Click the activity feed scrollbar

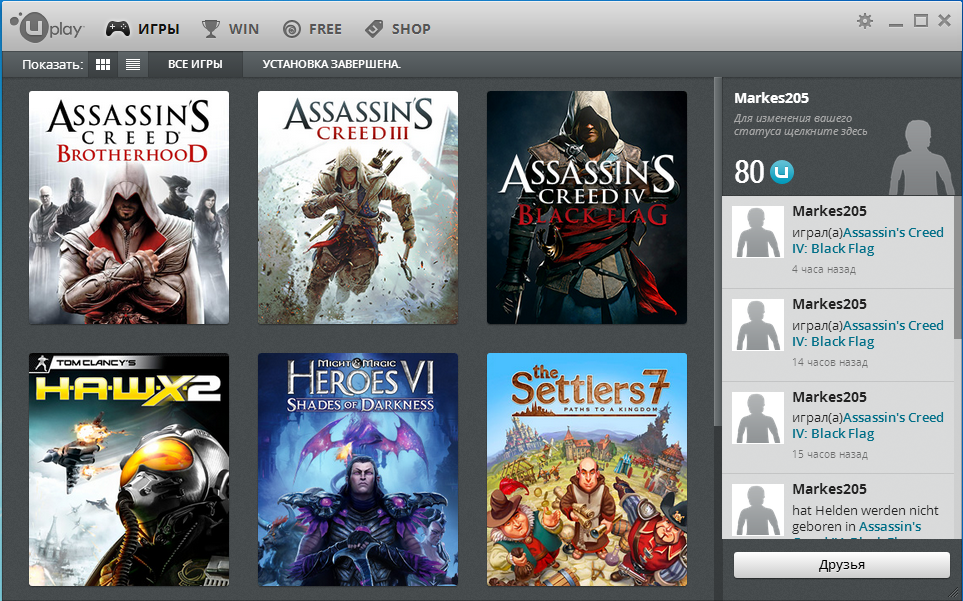pyautogui.click(x=957, y=267)
